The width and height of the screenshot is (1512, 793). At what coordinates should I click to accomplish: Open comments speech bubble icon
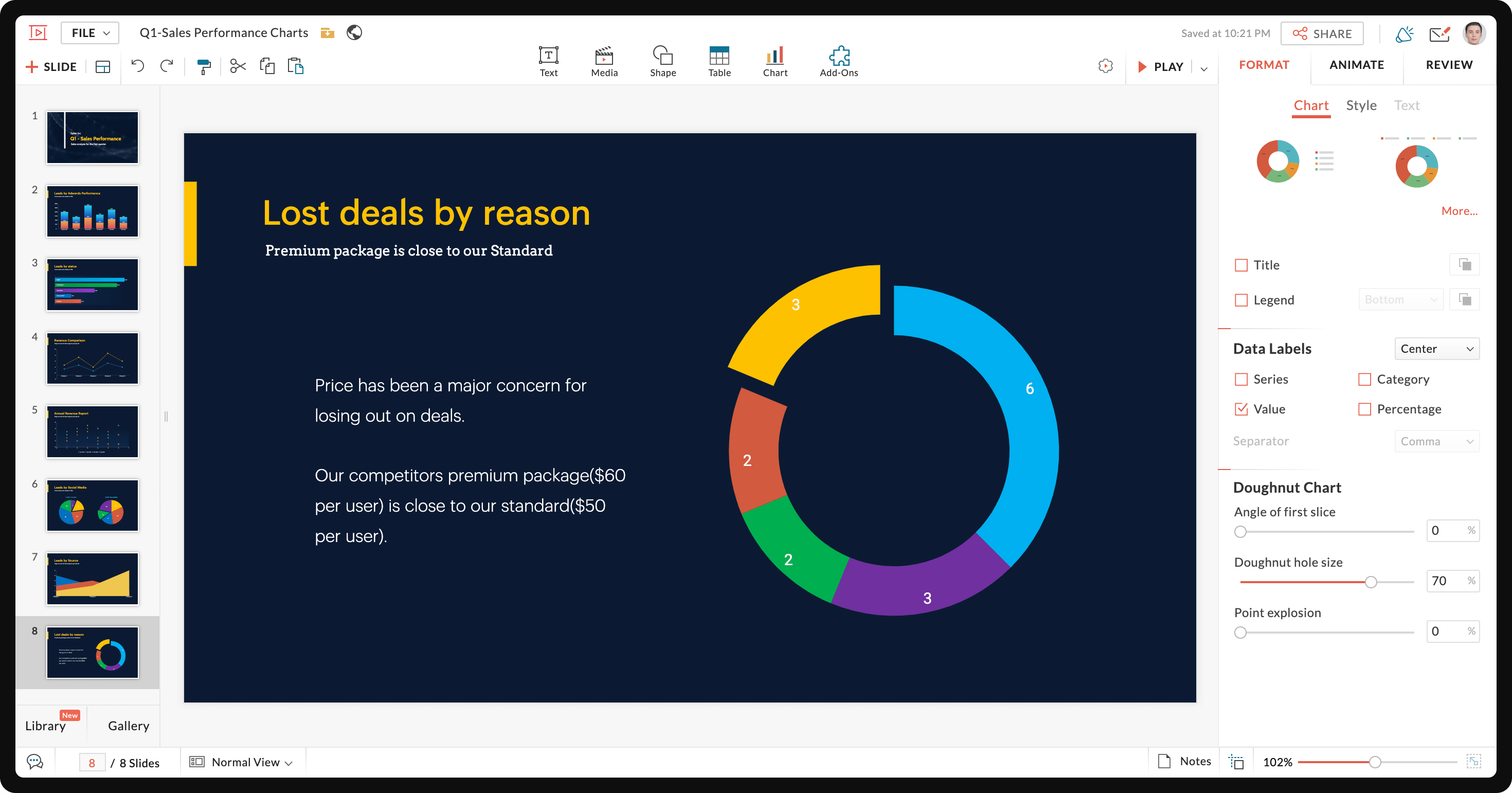pos(35,762)
